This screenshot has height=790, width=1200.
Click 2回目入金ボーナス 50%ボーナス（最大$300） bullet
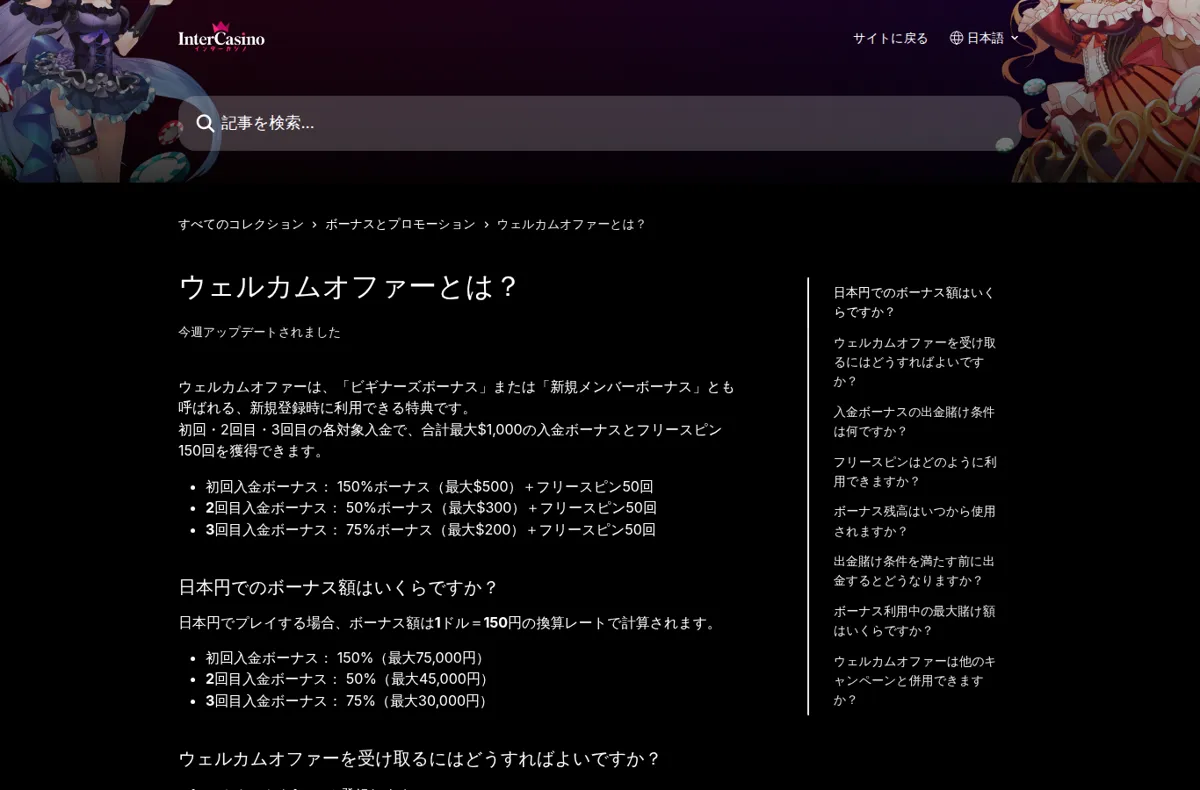pyautogui.click(x=431, y=508)
